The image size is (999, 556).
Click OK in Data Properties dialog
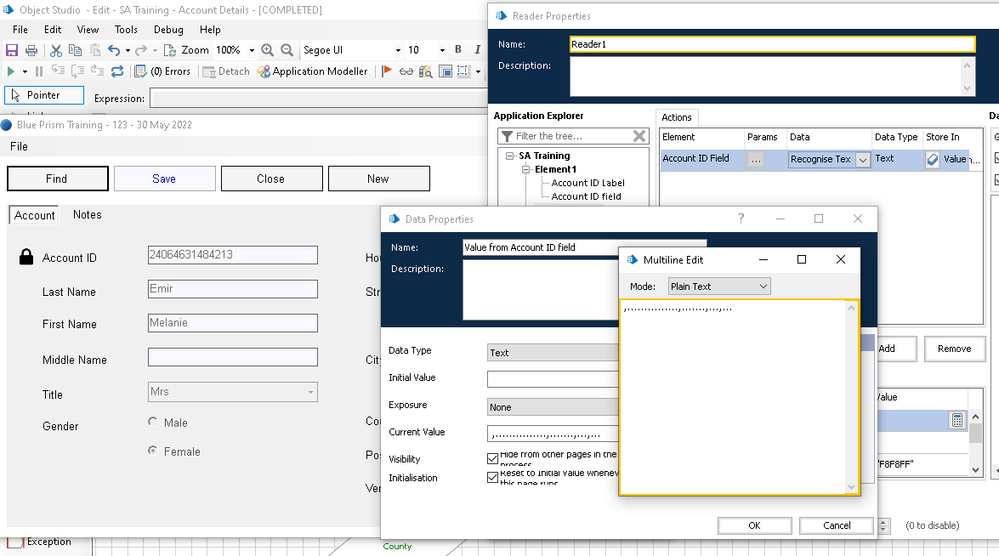754,525
